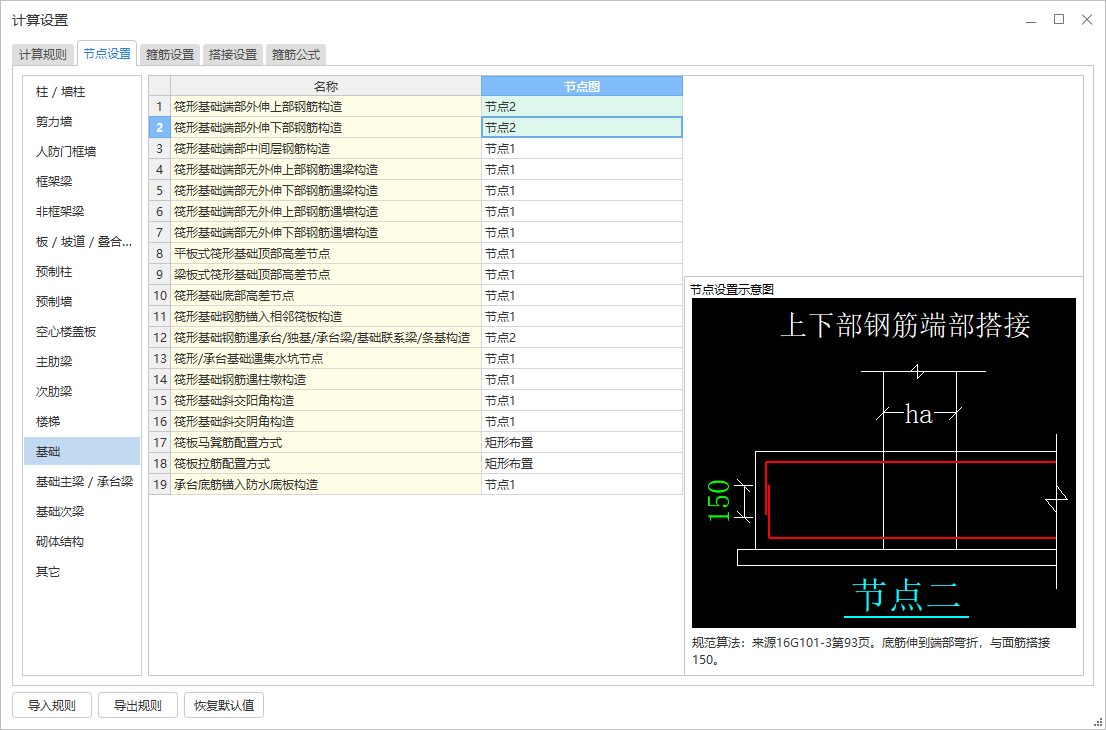
Task: Select row 梁板式筏形基础顶部高差节点
Action: click(x=326, y=274)
